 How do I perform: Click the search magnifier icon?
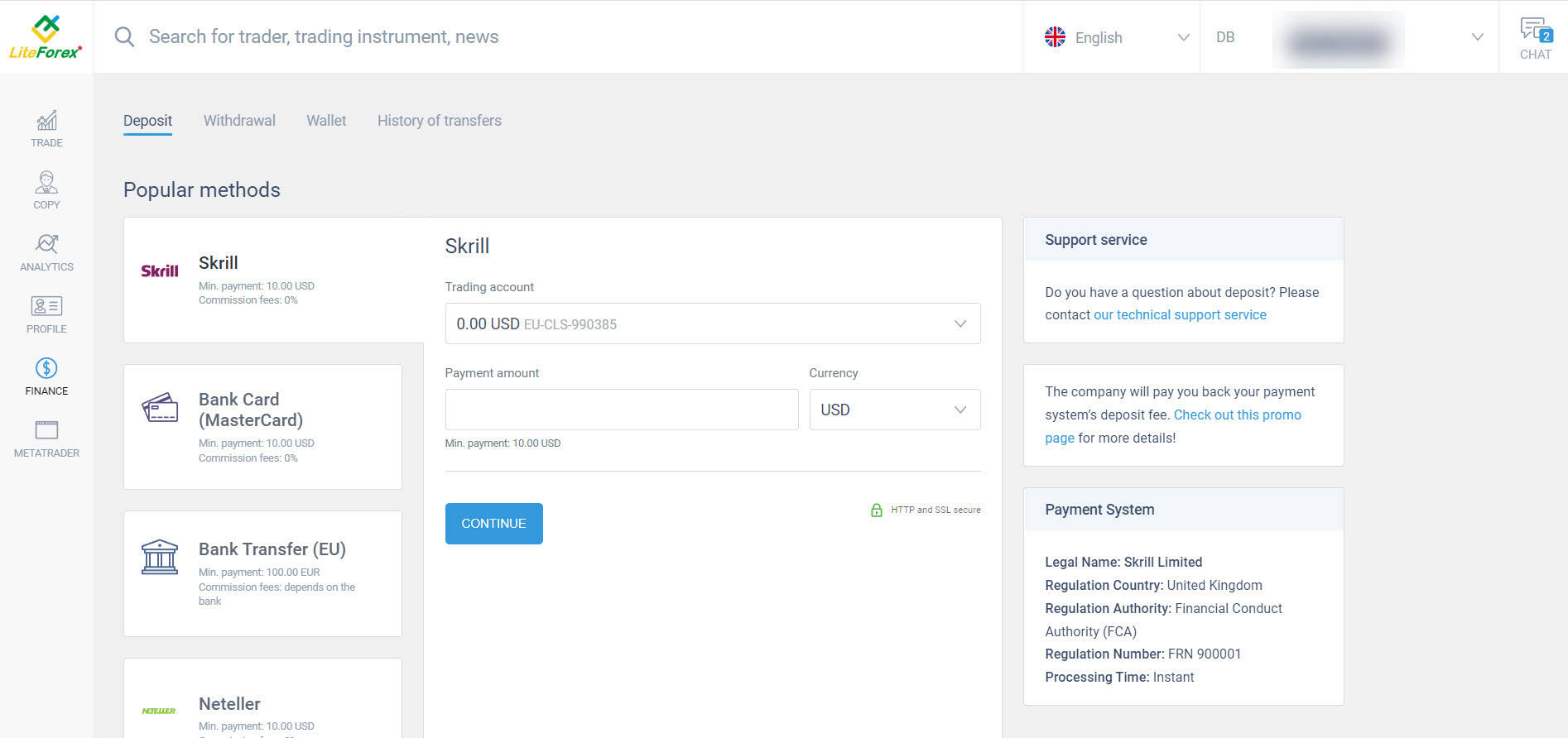pos(124,36)
